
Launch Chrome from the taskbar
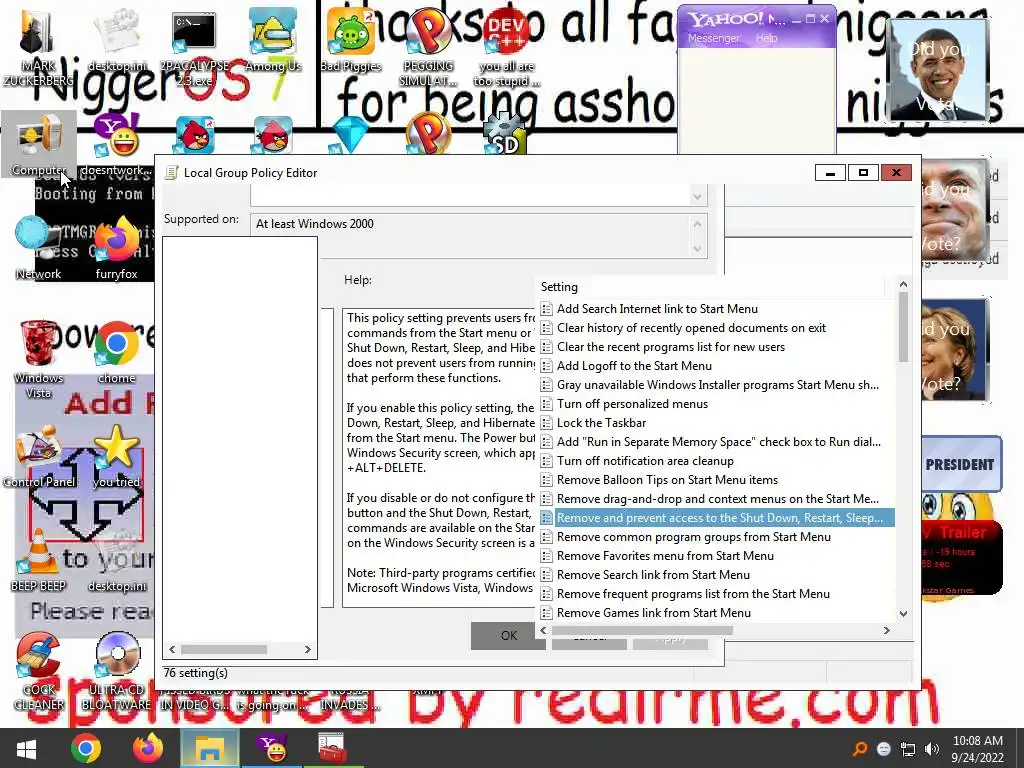(x=86, y=748)
